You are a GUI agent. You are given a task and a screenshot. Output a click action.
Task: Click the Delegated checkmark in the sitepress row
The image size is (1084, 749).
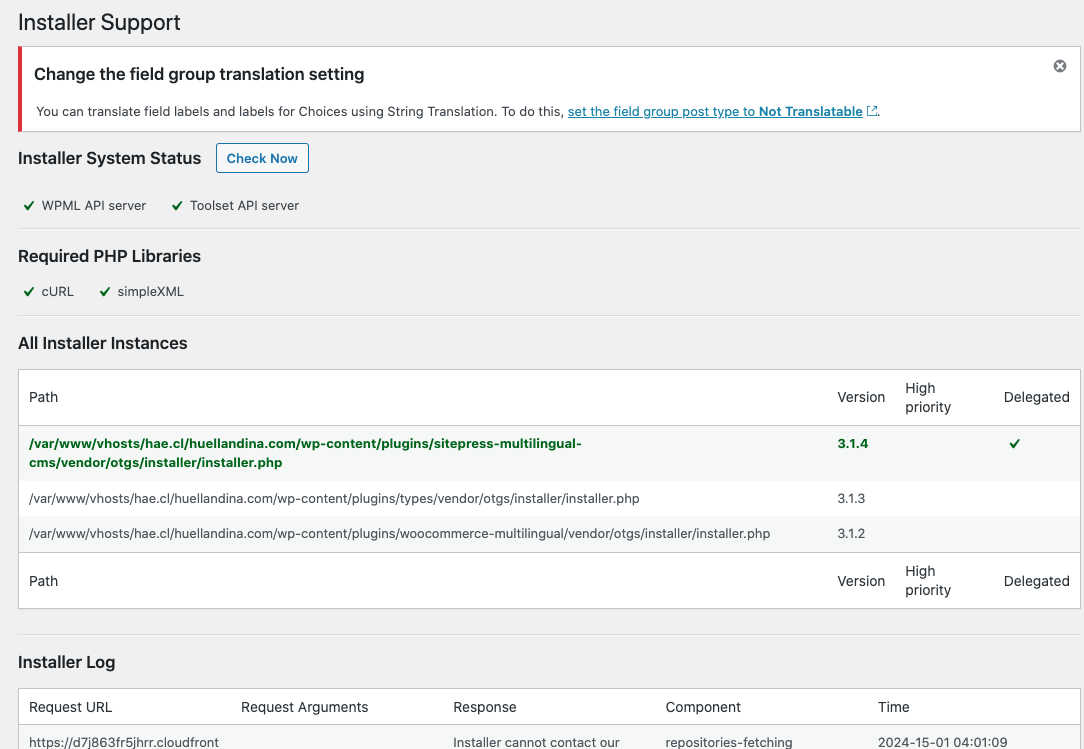[1014, 443]
